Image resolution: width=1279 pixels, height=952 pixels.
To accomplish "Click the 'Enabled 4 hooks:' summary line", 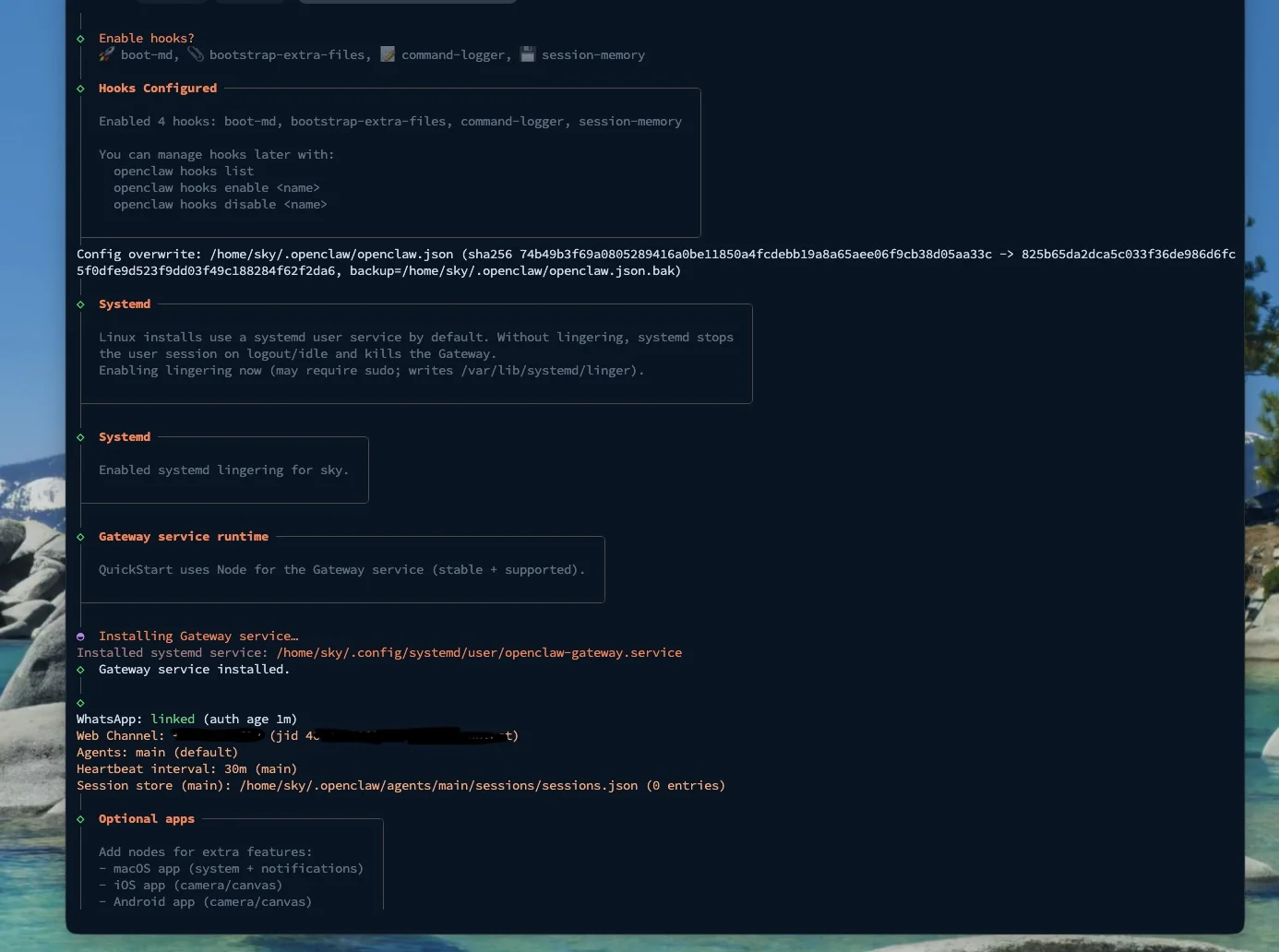I will pos(390,122).
